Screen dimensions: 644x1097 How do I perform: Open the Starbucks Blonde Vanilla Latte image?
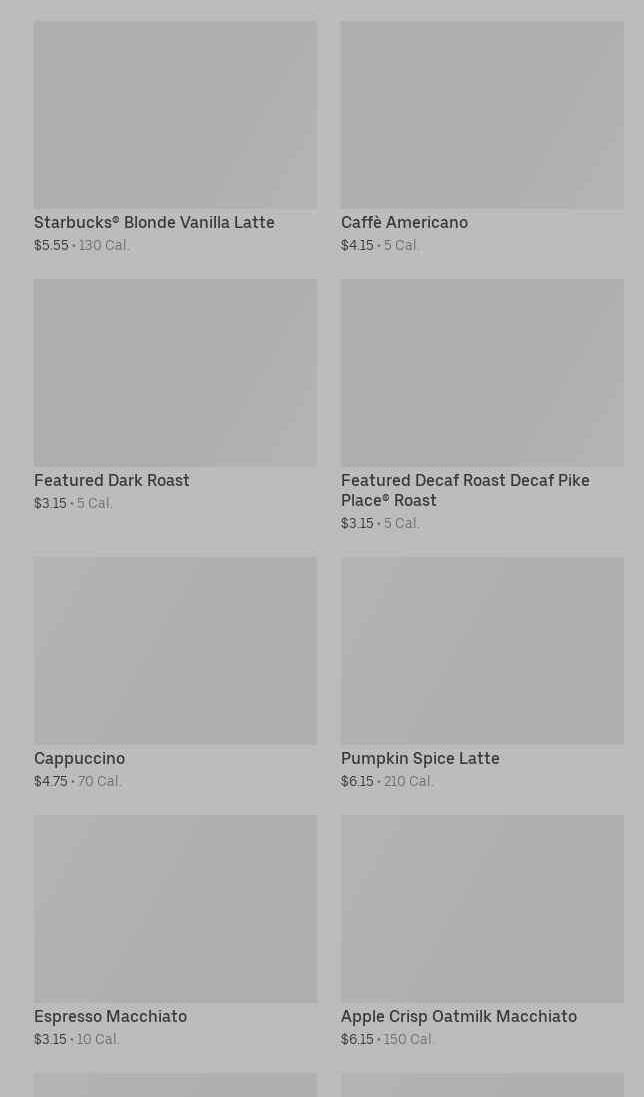tap(175, 115)
